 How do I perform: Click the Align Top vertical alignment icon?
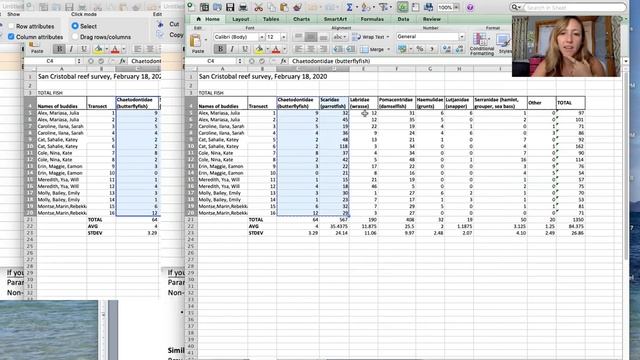point(299,37)
